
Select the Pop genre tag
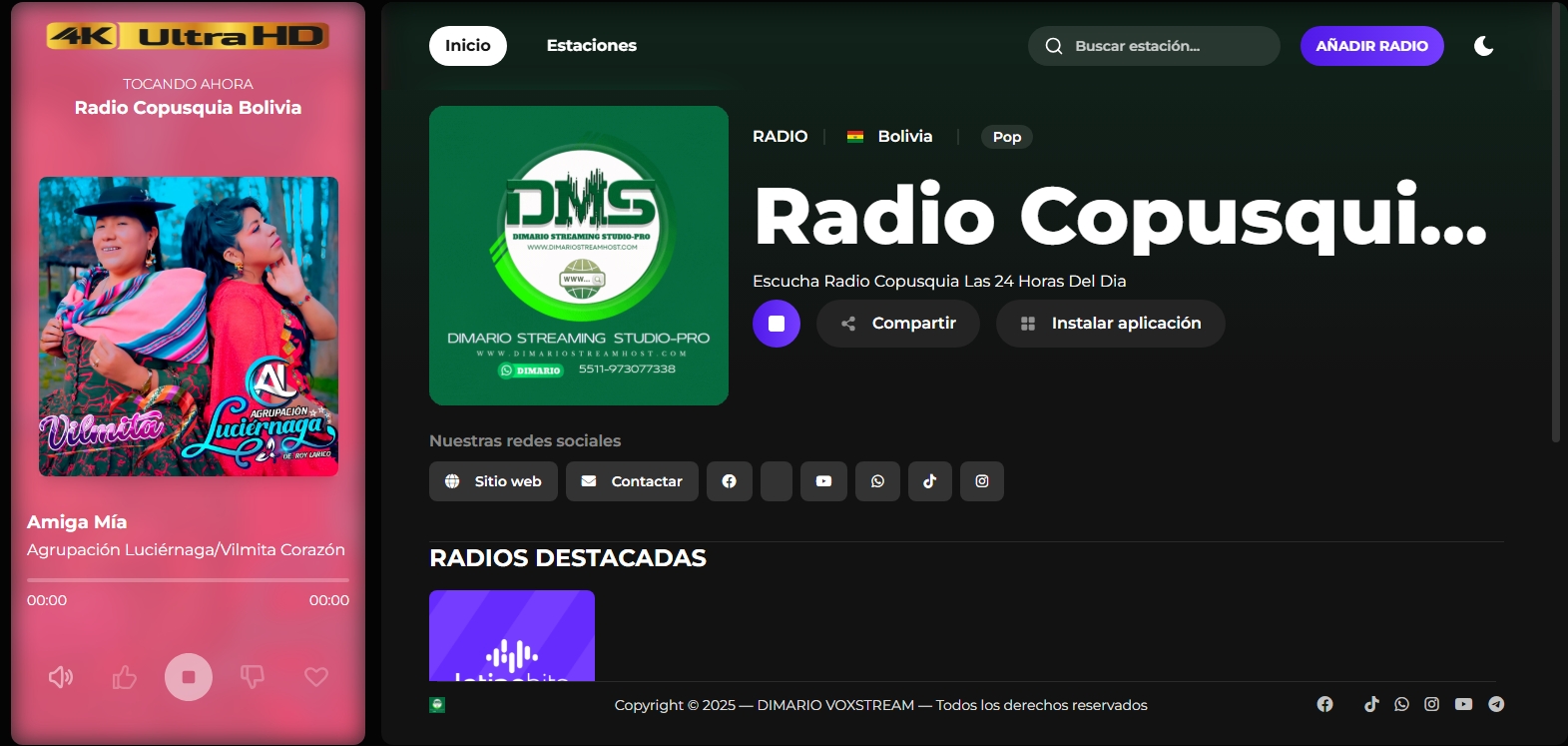[x=1007, y=137]
